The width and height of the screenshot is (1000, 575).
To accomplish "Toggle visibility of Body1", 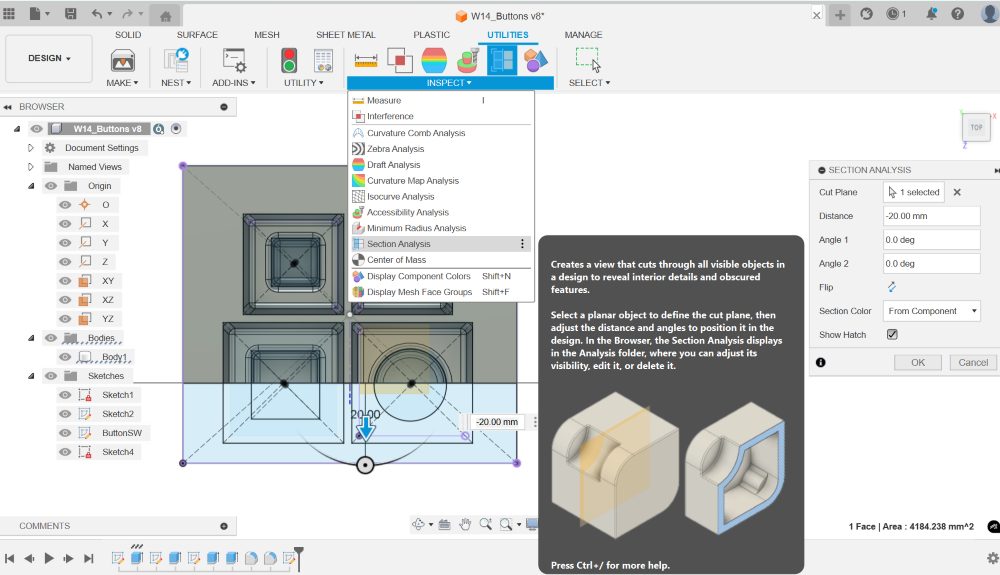I will [x=65, y=357].
